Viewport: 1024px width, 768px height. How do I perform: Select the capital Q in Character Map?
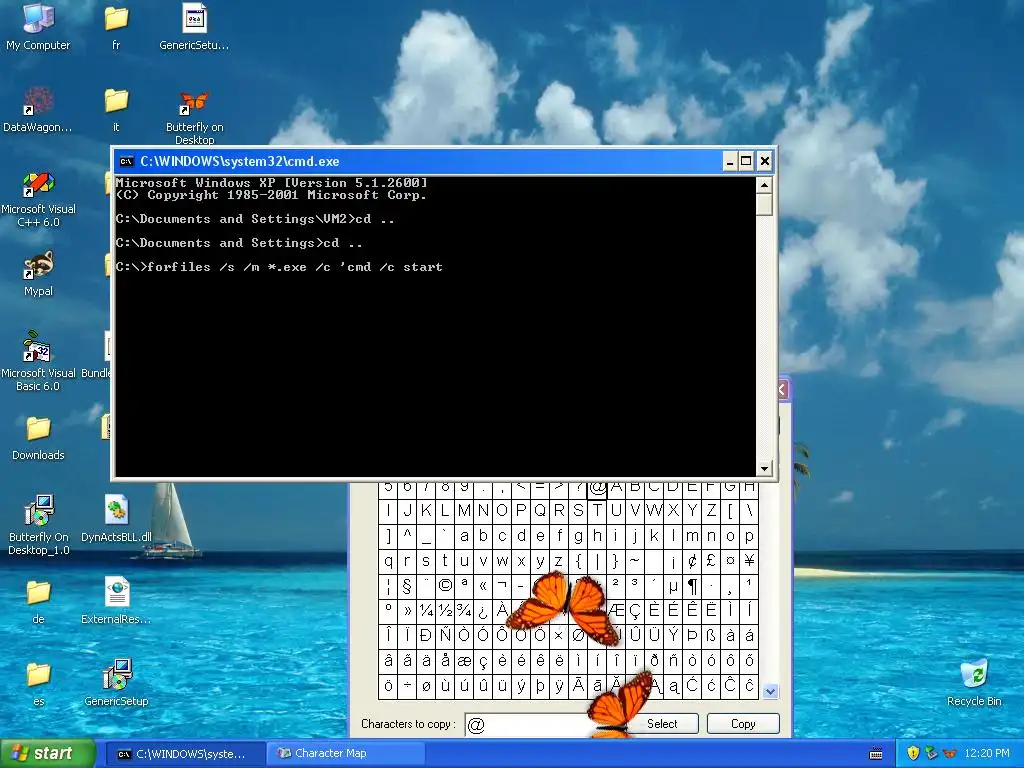[540, 511]
